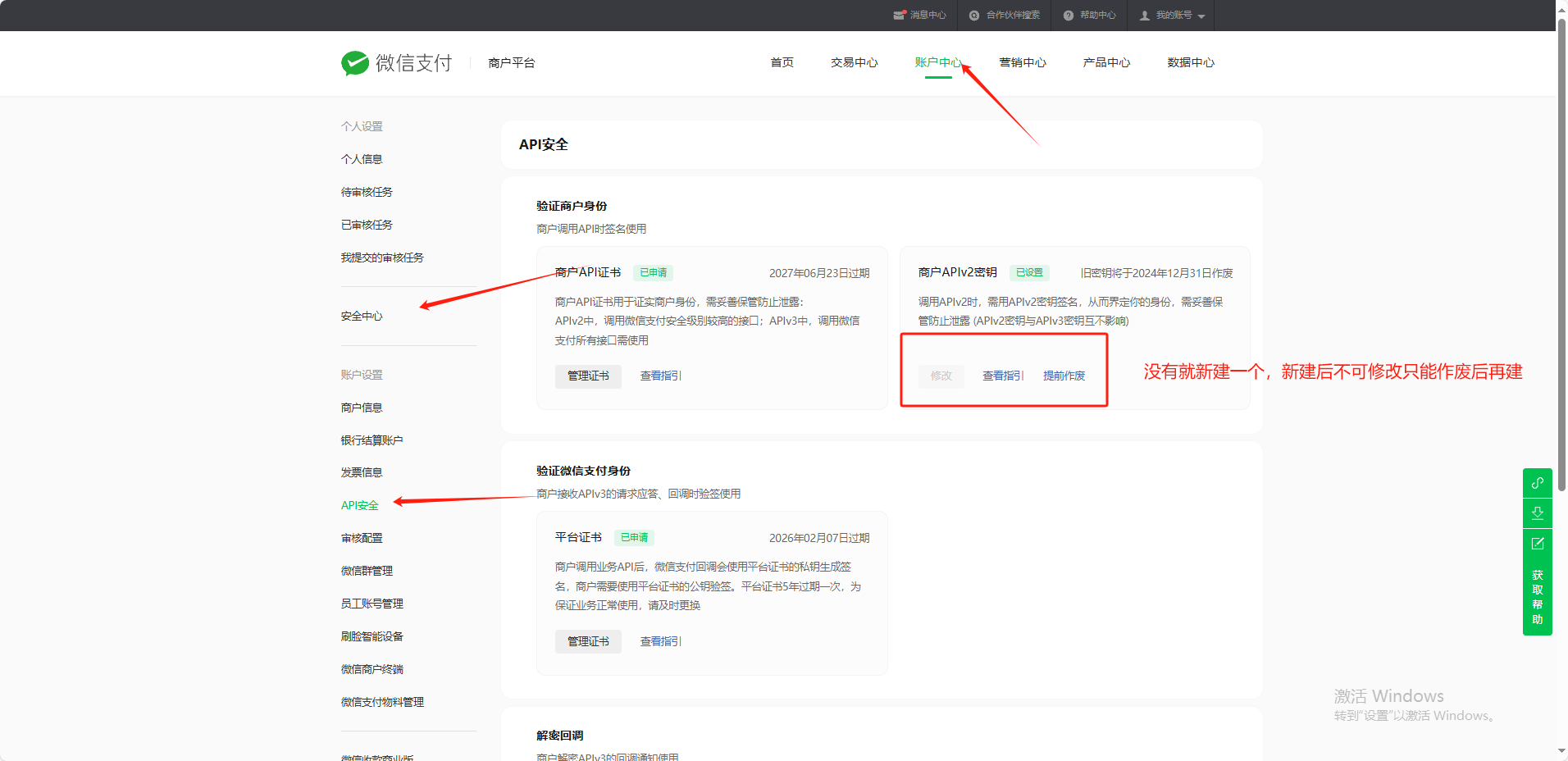Open 查看指引 link for 商户APIv2密钥
The width and height of the screenshot is (1568, 761).
click(1003, 376)
